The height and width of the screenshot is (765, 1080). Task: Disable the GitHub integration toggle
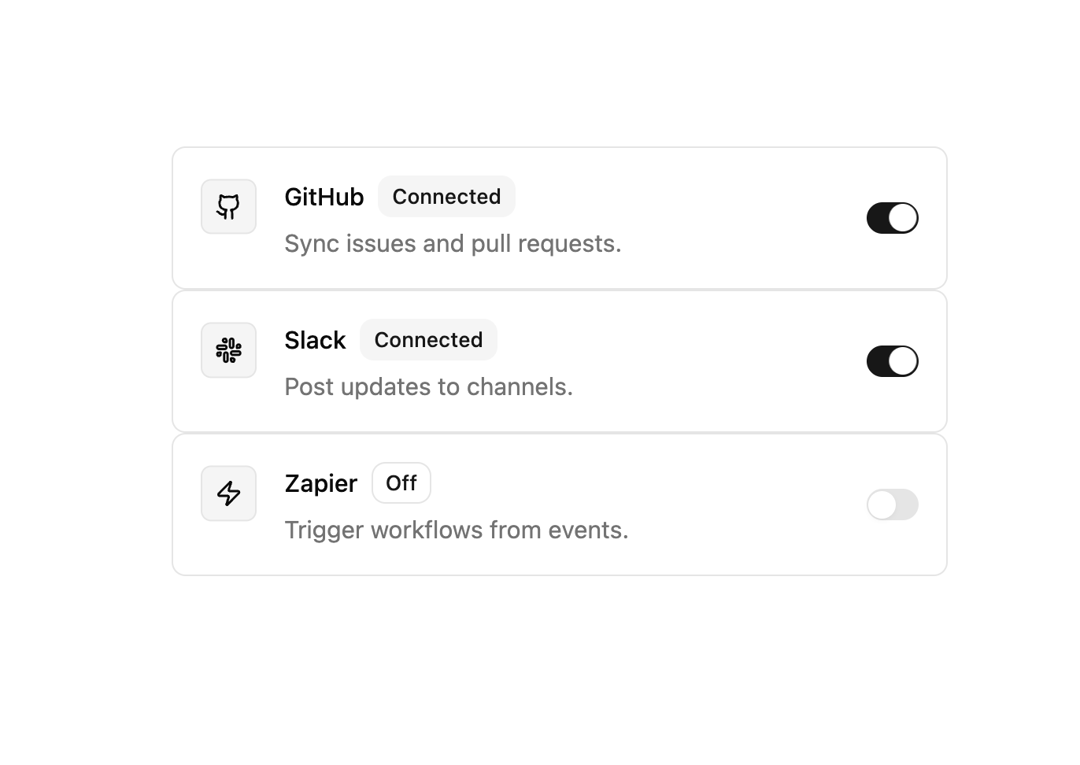click(892, 218)
